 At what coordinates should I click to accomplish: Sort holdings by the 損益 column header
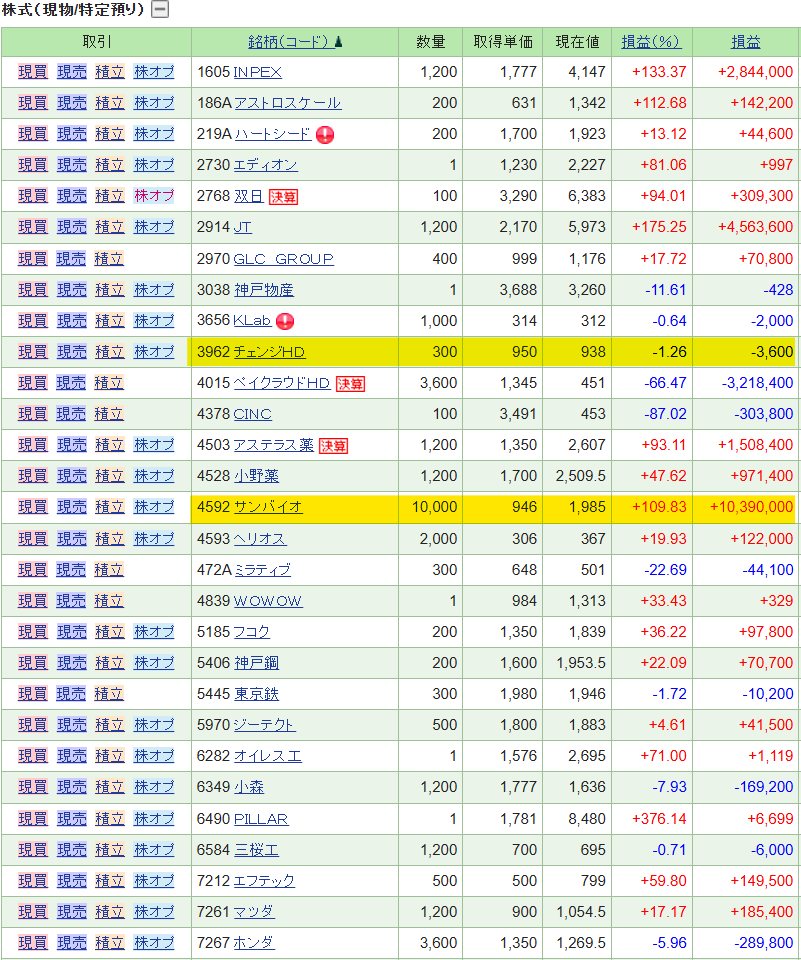pyautogui.click(x=745, y=42)
